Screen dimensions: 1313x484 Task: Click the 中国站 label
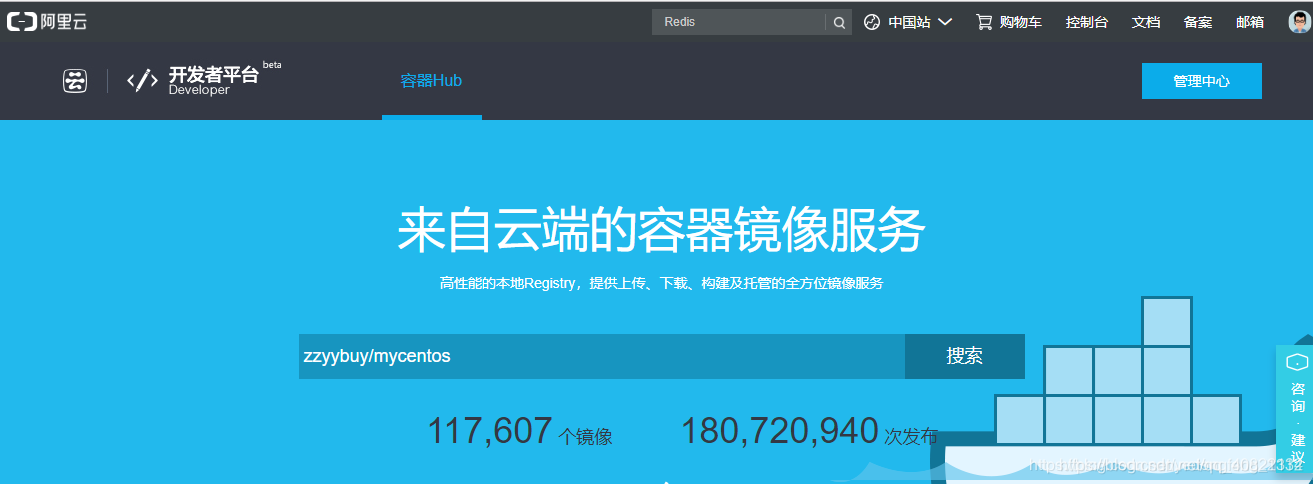tap(909, 22)
